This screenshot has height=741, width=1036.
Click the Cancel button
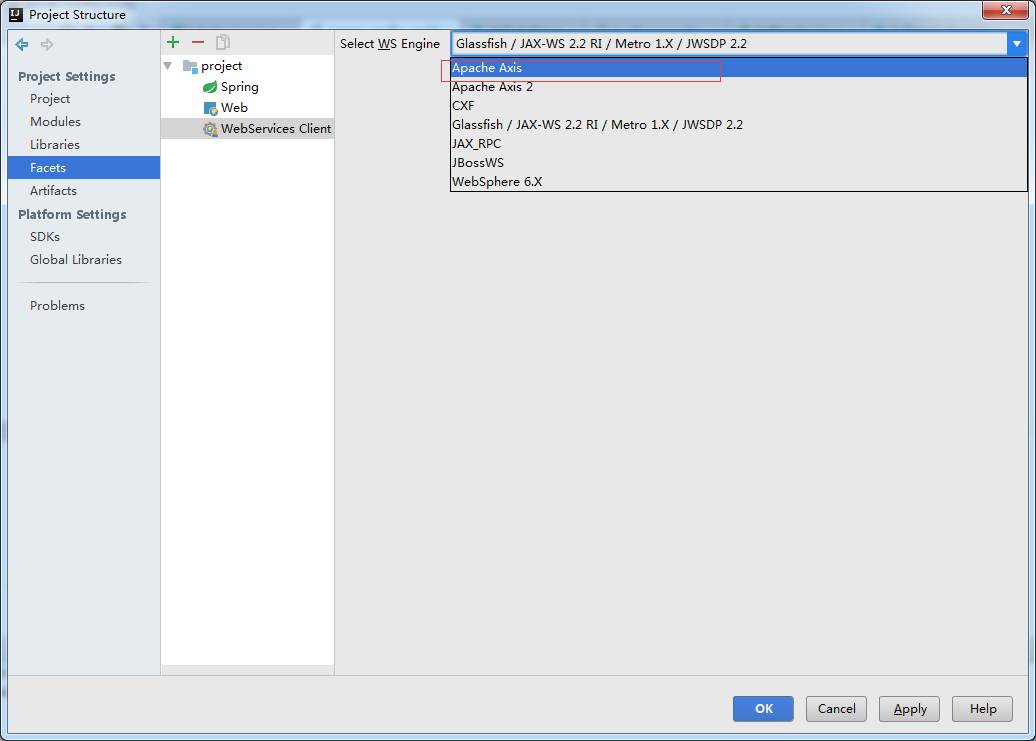tap(836, 709)
